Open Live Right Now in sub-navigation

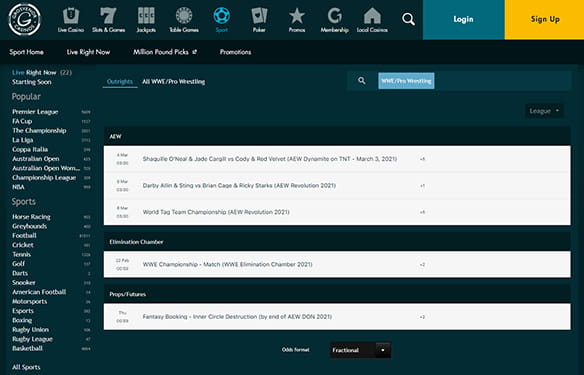click(88, 52)
